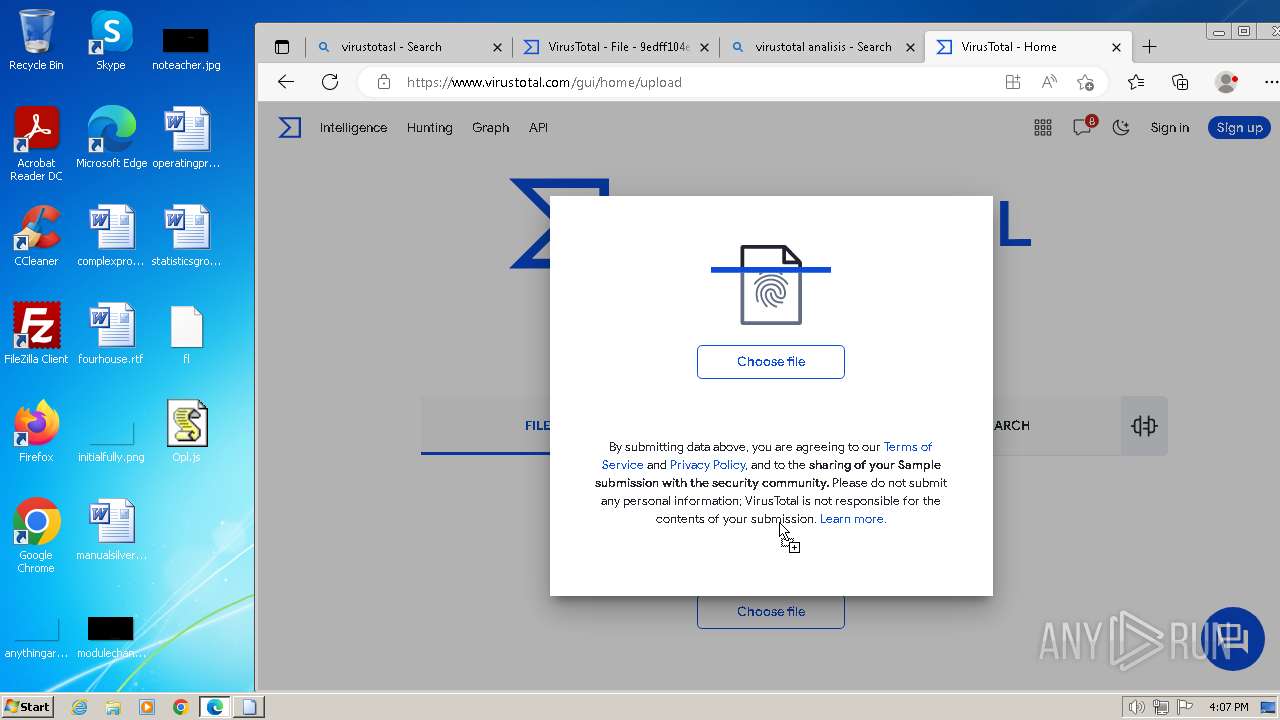This screenshot has width=1280, height=720.
Task: Open the Windows Start menu
Action: pyautogui.click(x=28, y=707)
